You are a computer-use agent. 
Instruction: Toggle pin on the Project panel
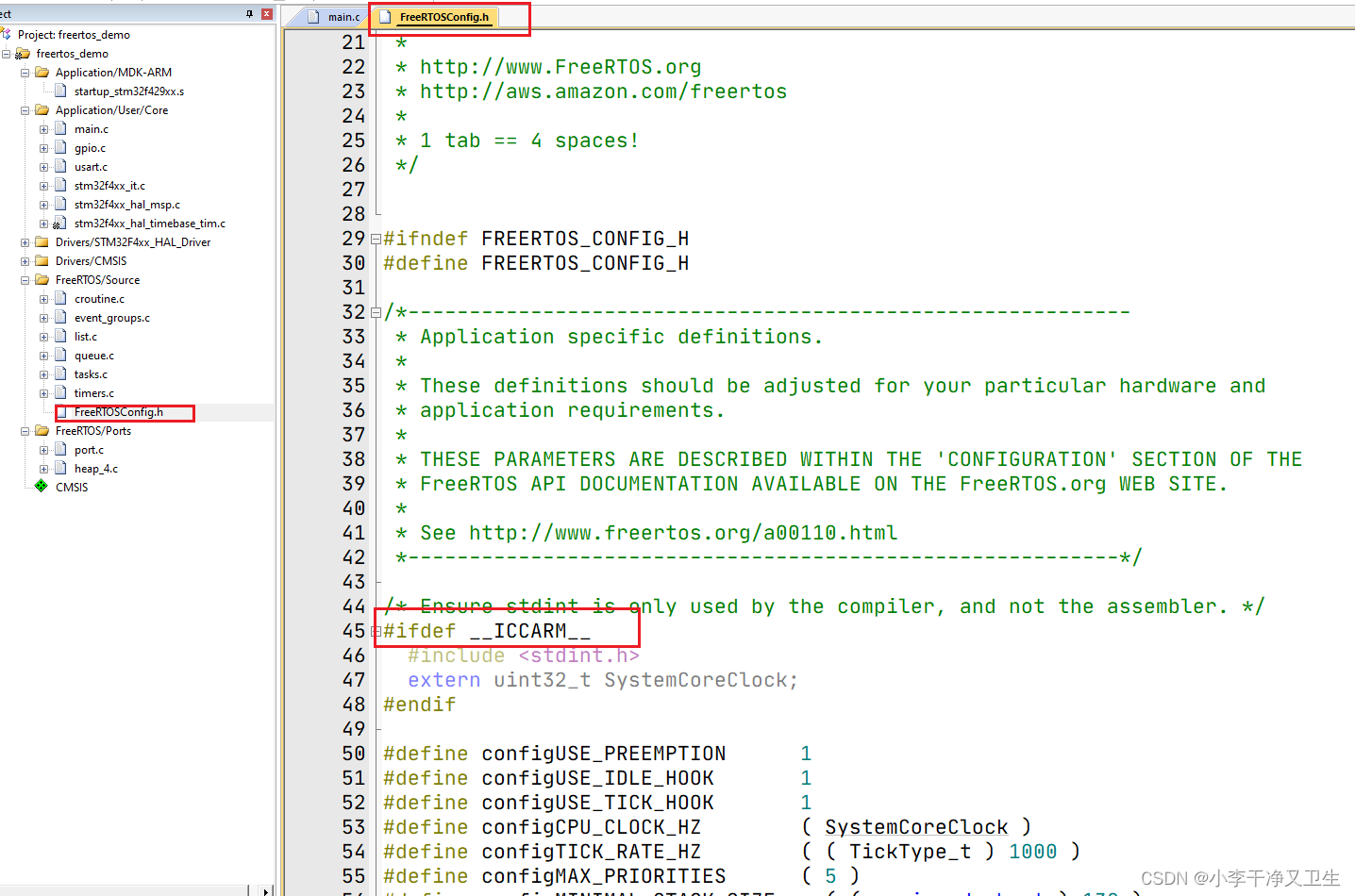249,14
